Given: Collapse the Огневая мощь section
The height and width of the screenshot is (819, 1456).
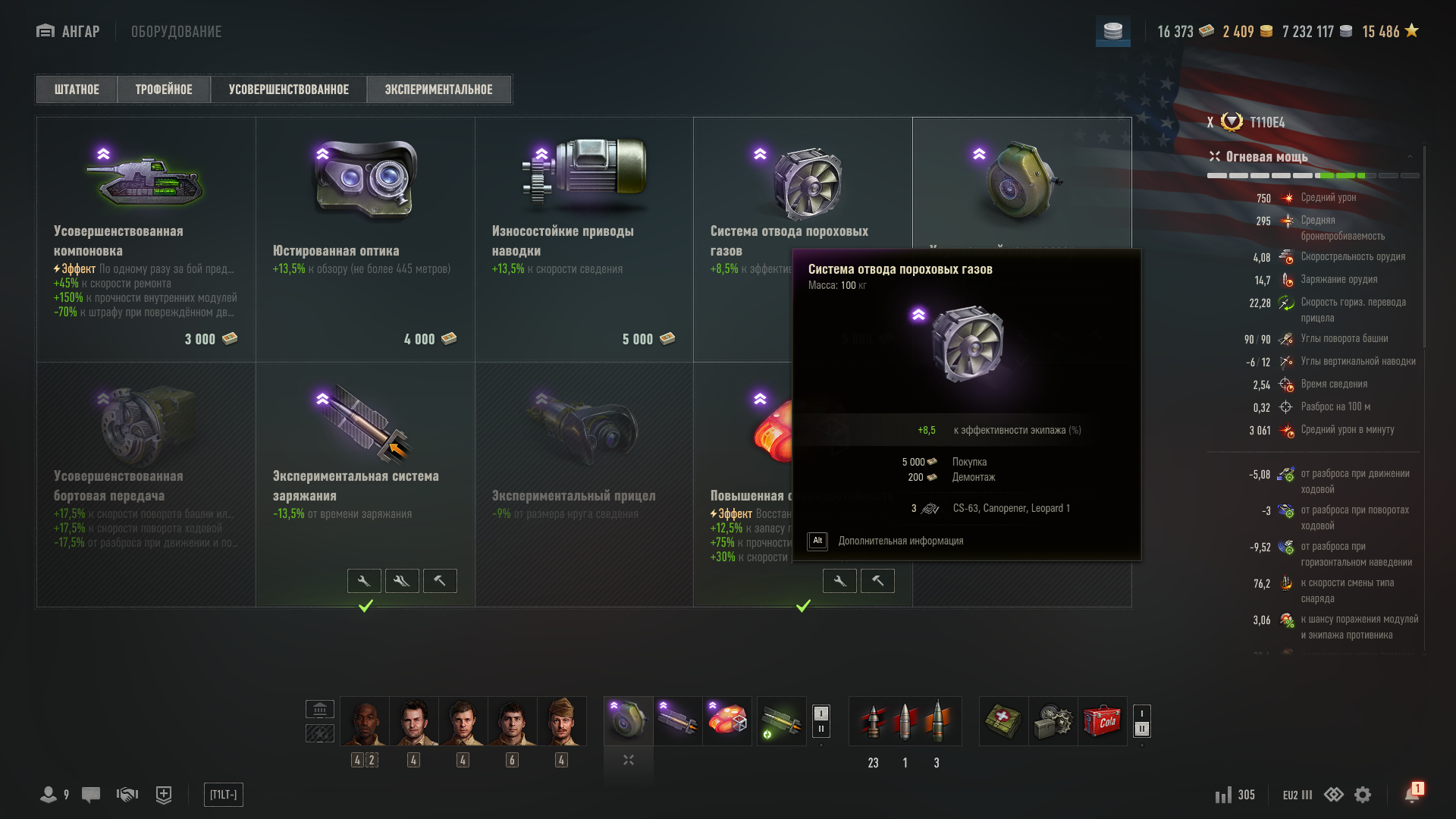Looking at the screenshot, I should coord(1410,157).
